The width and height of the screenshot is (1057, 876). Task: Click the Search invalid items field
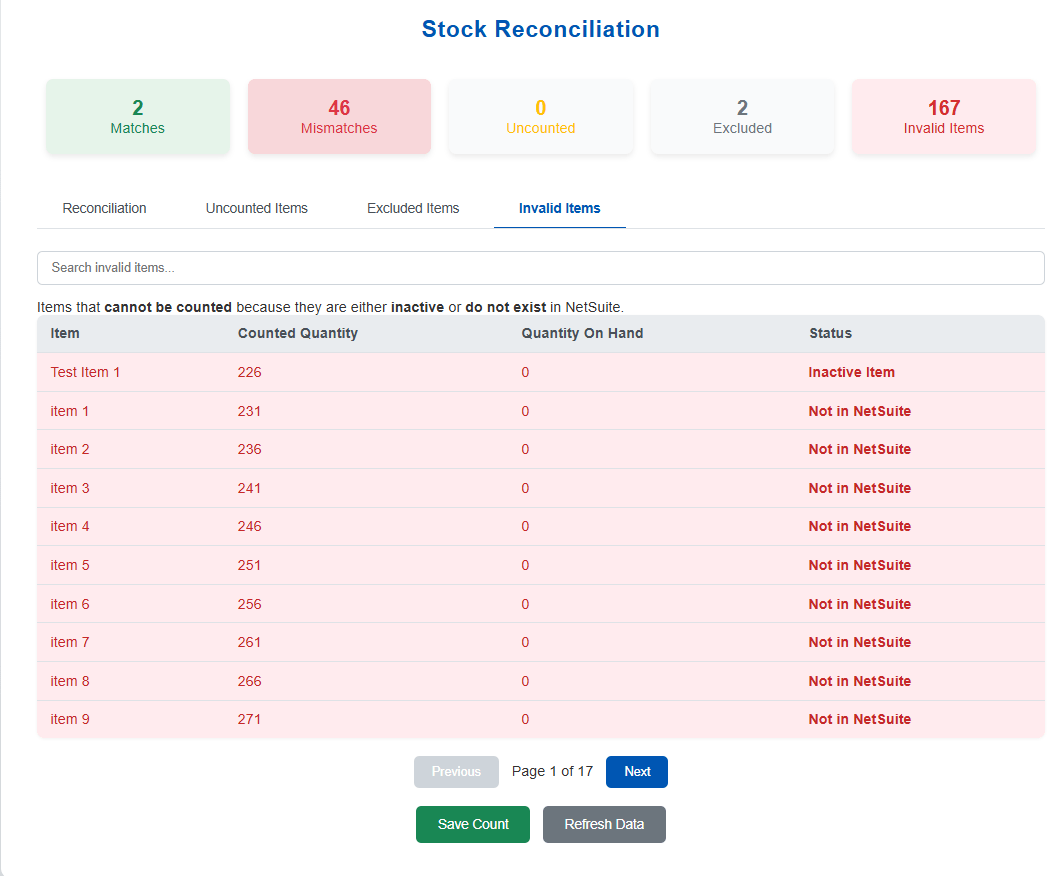[x=540, y=268]
